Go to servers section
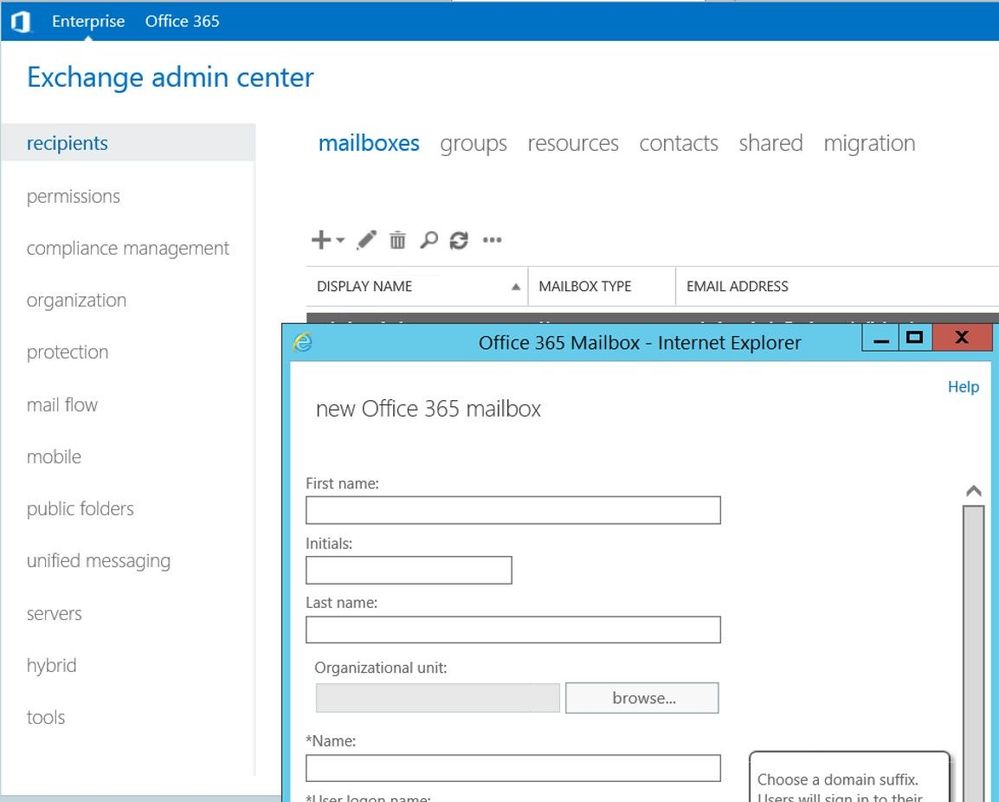999x802 pixels. click(54, 613)
